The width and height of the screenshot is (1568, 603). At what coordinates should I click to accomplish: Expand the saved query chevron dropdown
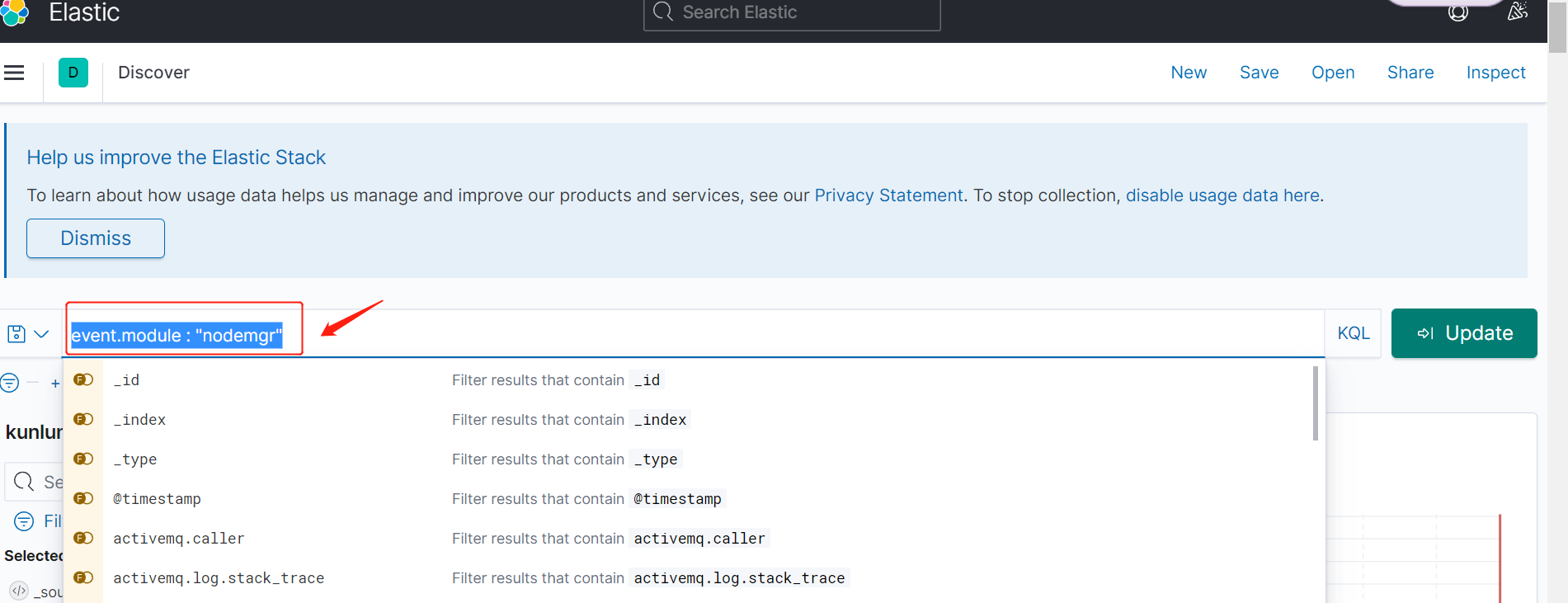click(x=41, y=334)
